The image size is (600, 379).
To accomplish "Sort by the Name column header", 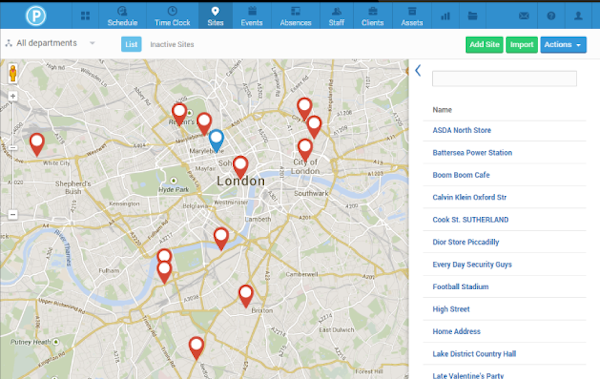I will (442, 110).
